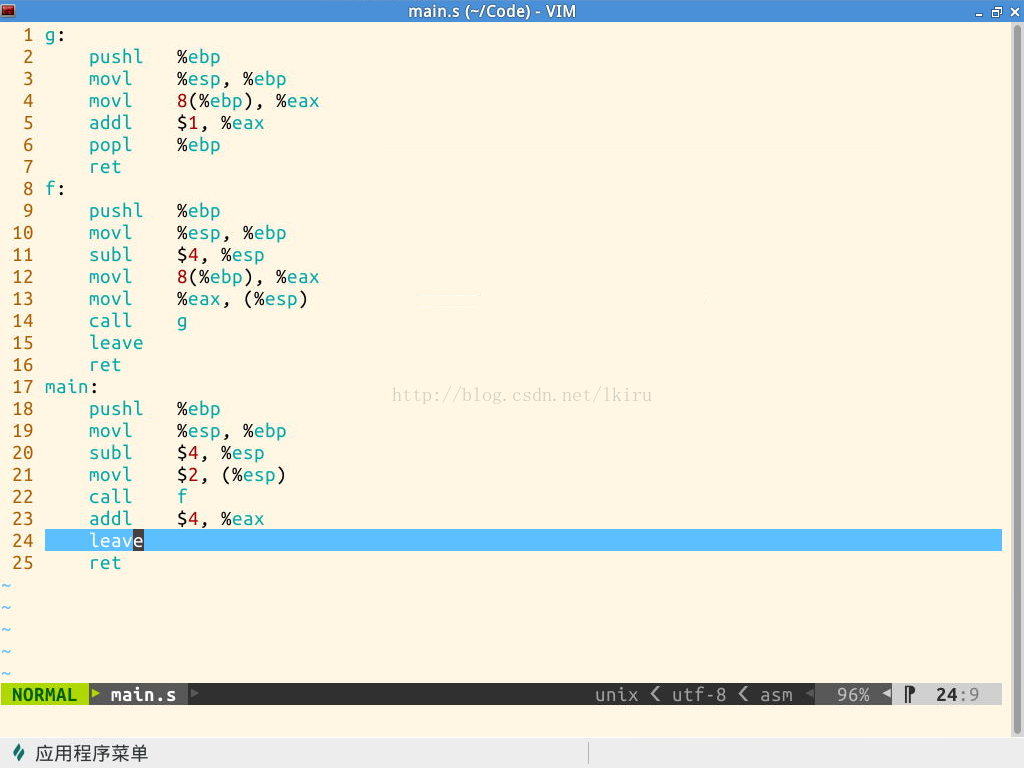Screen dimensions: 1024x768
Task: Click addl on line 5
Action: (x=110, y=123)
